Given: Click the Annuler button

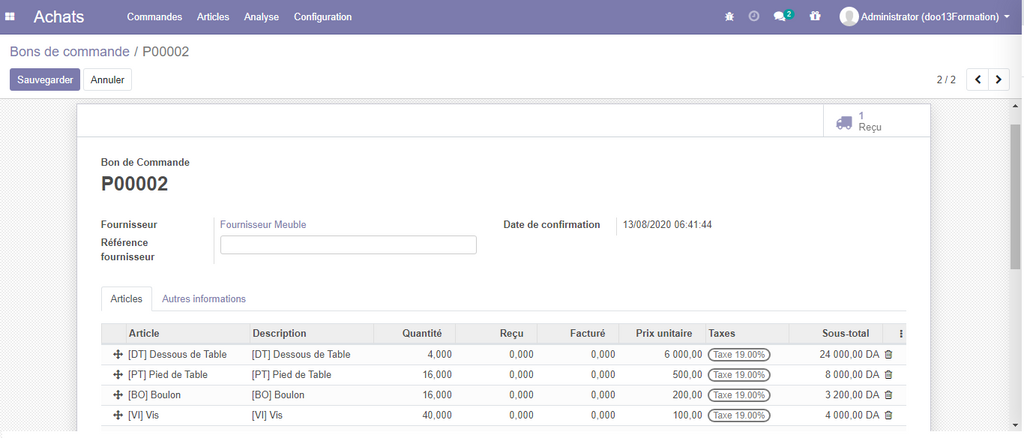Looking at the screenshot, I should click(108, 79).
